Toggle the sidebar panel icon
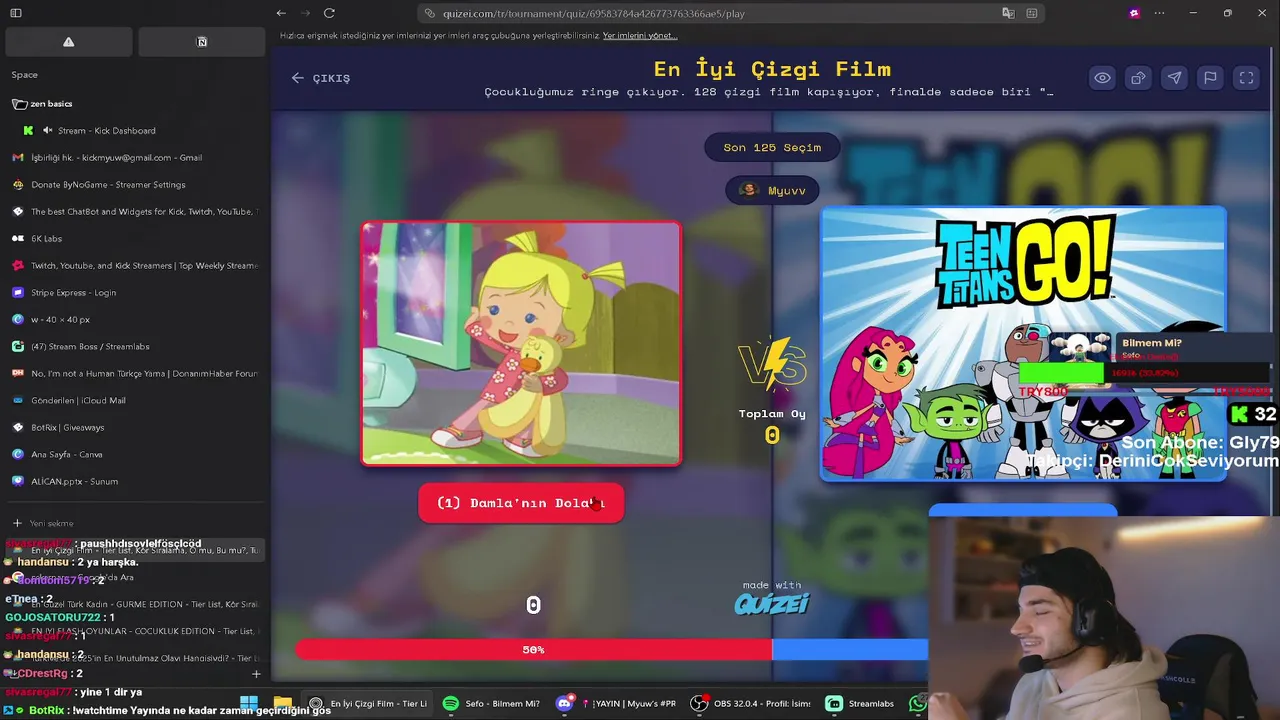 (x=16, y=13)
